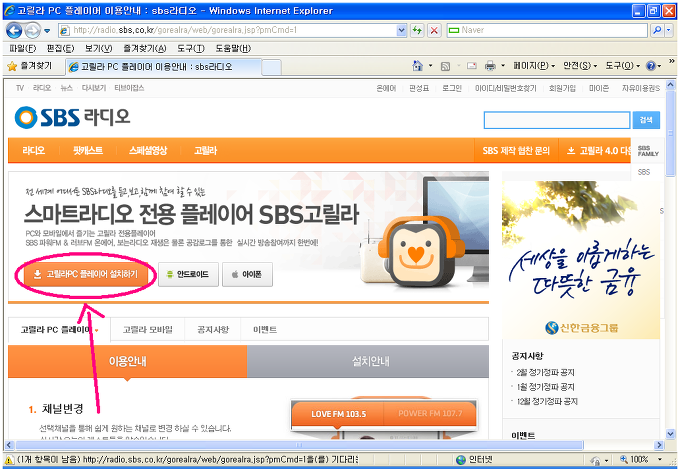Click the 신한금융그룹 banner advertisement
This screenshot has height=469, width=680.
click(581, 259)
